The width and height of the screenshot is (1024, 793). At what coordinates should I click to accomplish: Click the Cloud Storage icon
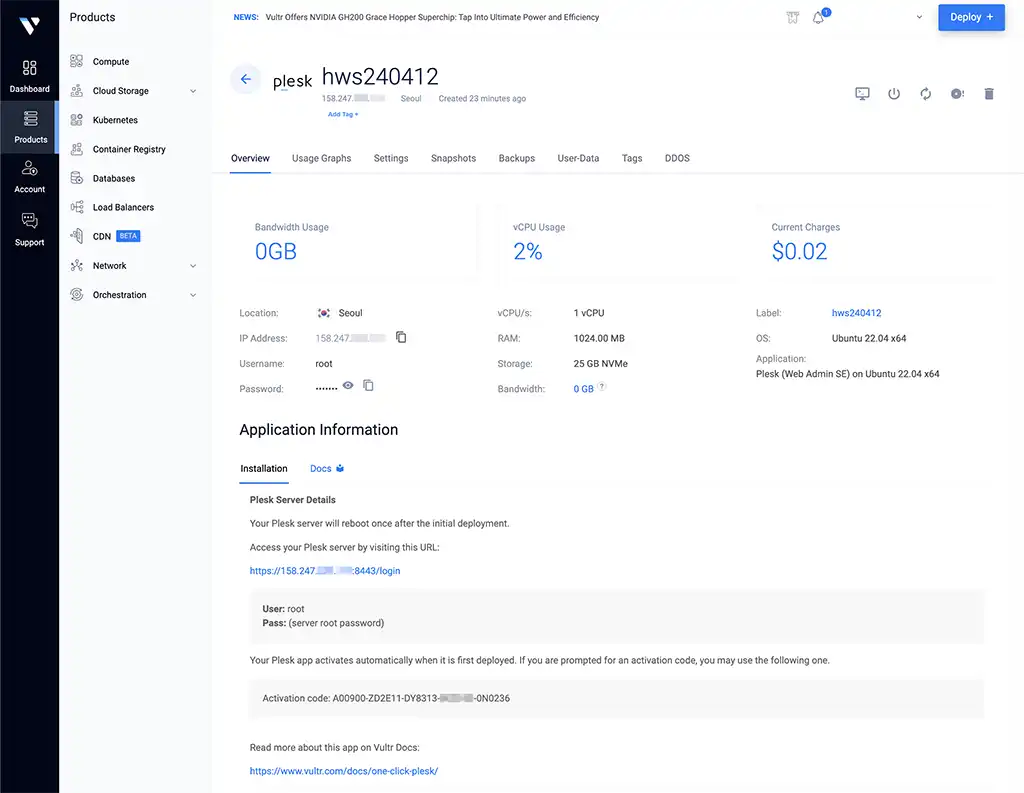pyautogui.click(x=77, y=91)
